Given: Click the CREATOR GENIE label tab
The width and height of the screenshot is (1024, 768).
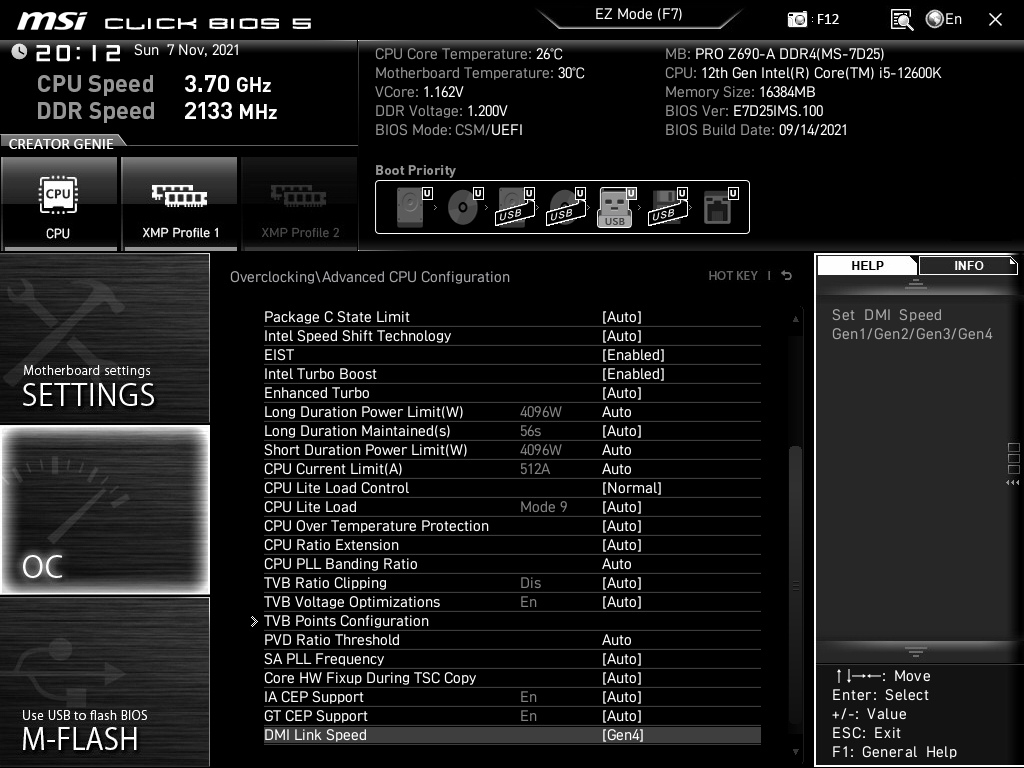Looking at the screenshot, I should [x=61, y=144].
